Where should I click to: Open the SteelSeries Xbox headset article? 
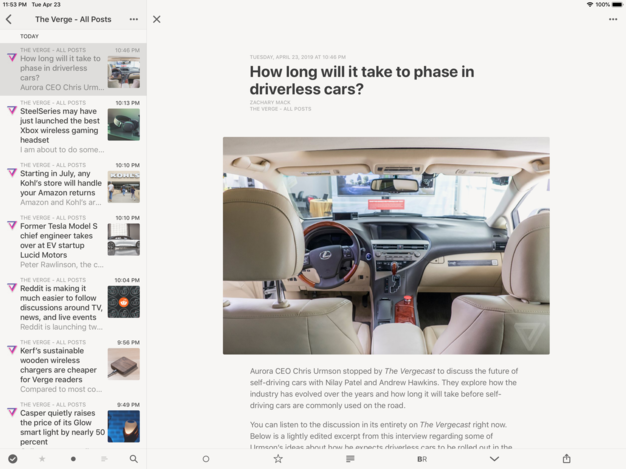pos(73,126)
